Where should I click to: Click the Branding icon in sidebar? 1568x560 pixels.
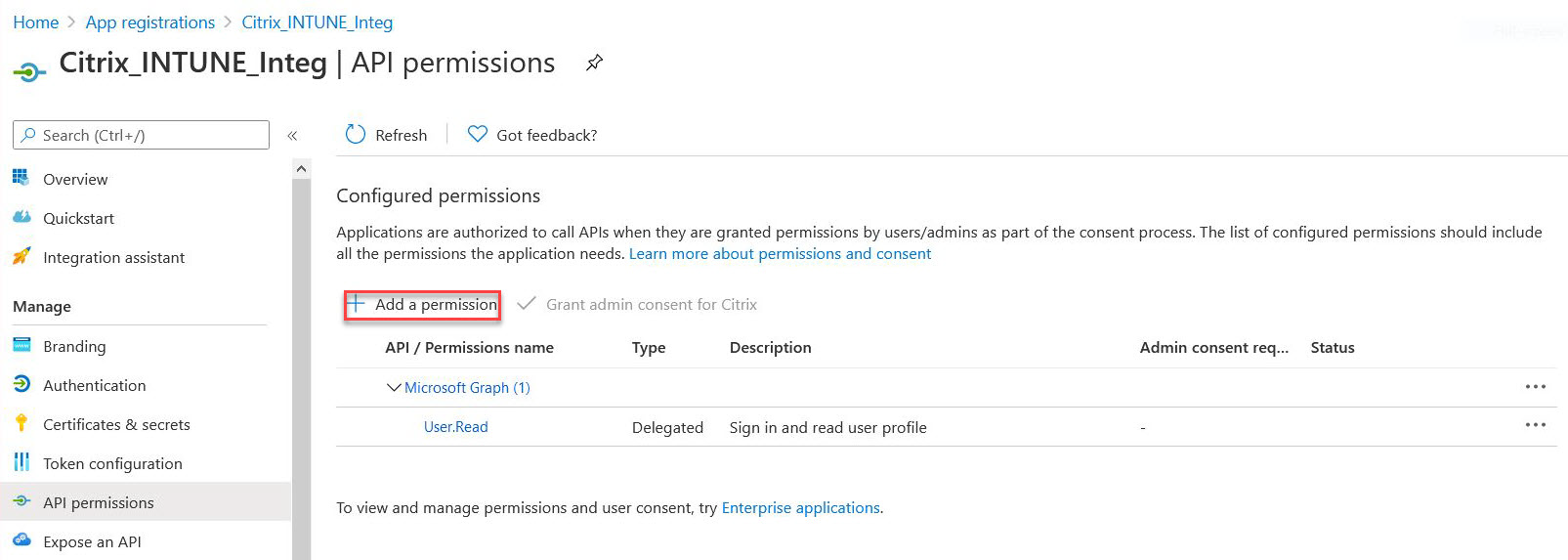click(x=21, y=346)
